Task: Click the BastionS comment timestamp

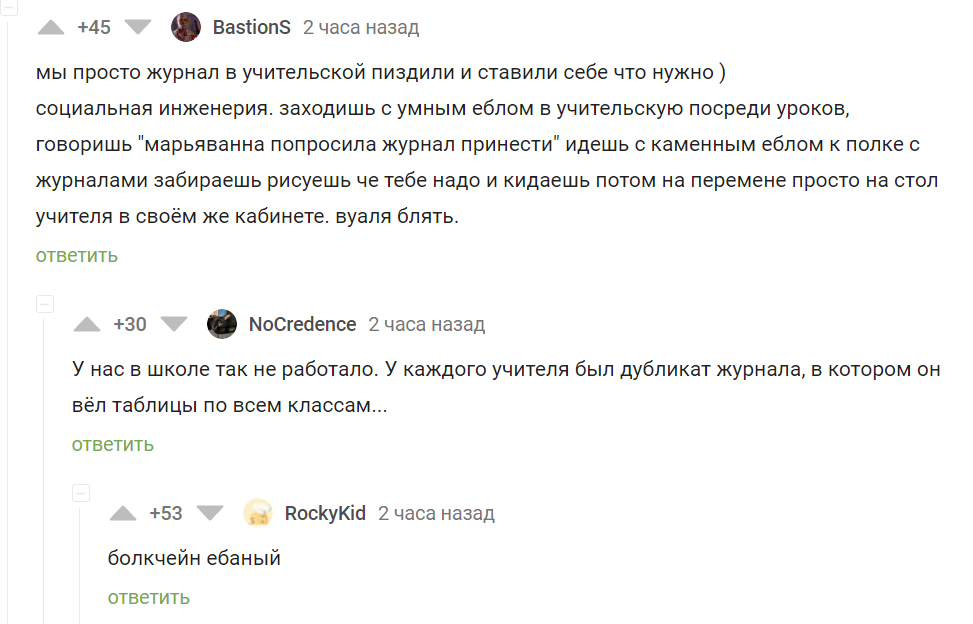Action: coord(361,27)
